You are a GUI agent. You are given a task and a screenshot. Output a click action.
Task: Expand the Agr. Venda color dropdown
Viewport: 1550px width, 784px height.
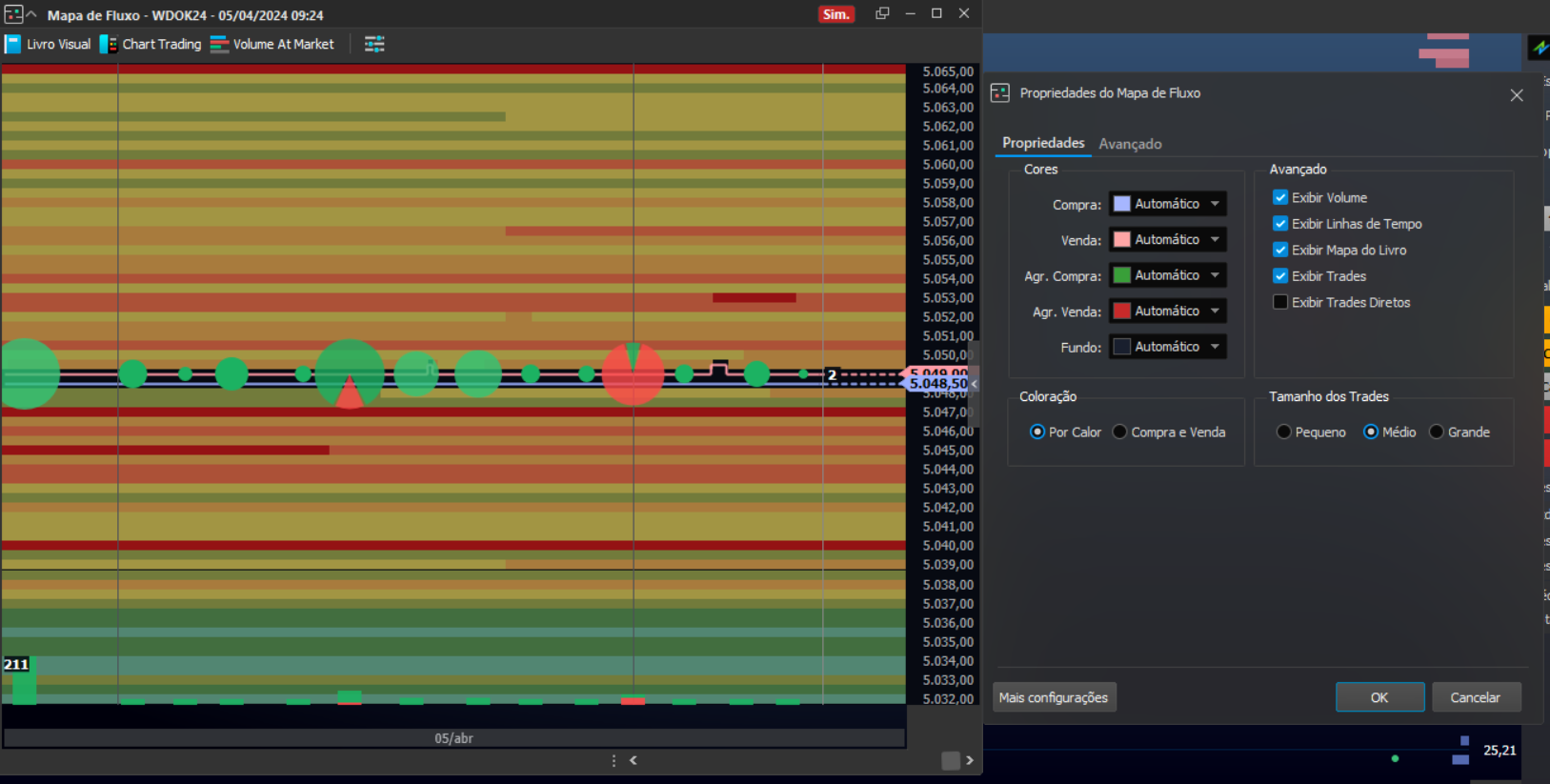[1215, 311]
